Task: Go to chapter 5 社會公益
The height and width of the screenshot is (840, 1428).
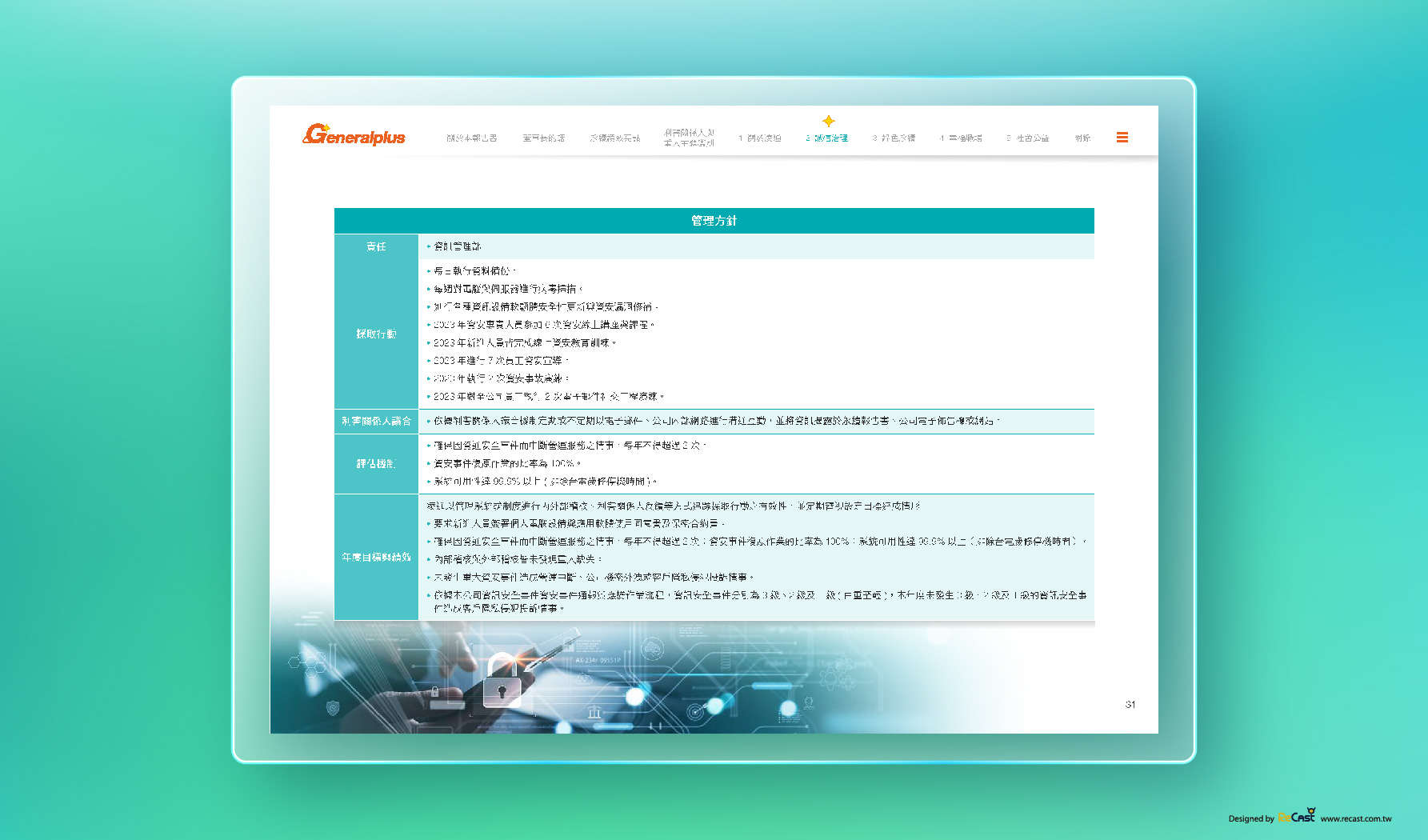Action: (x=1028, y=138)
